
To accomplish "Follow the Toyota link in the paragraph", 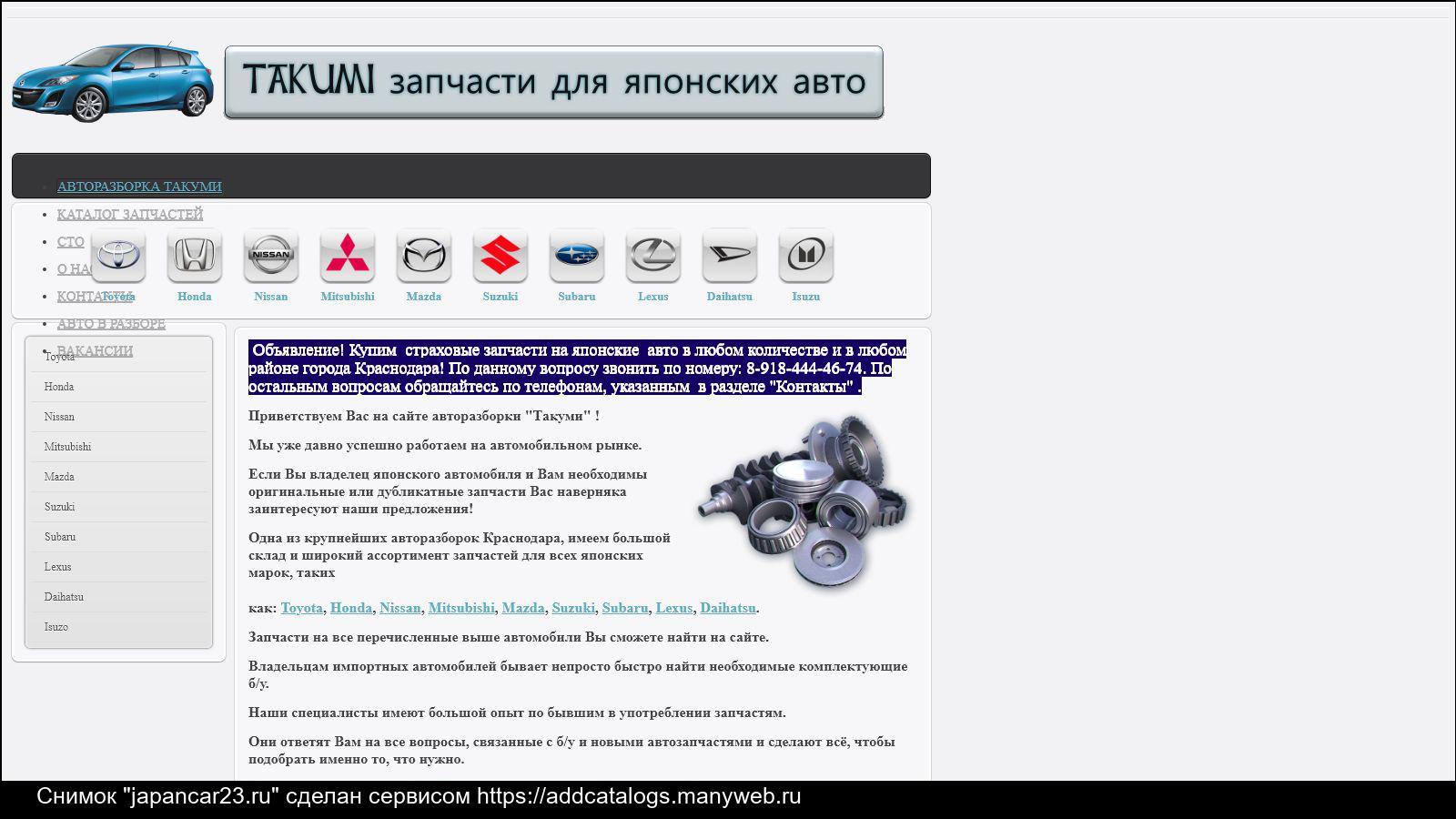I will pos(301,608).
